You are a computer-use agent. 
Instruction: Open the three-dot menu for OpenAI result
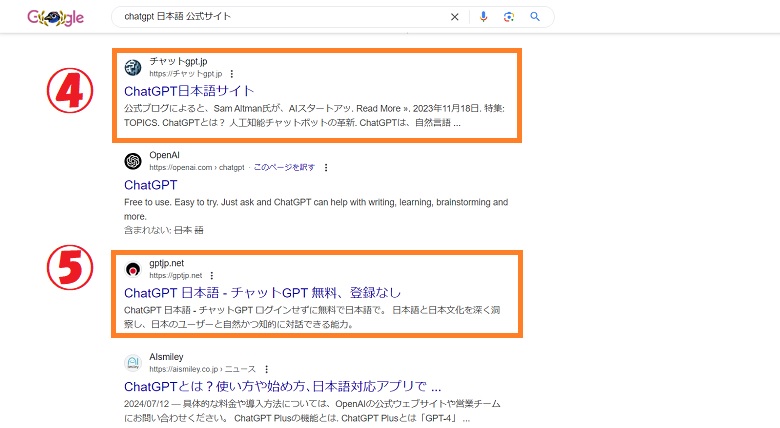click(x=326, y=168)
